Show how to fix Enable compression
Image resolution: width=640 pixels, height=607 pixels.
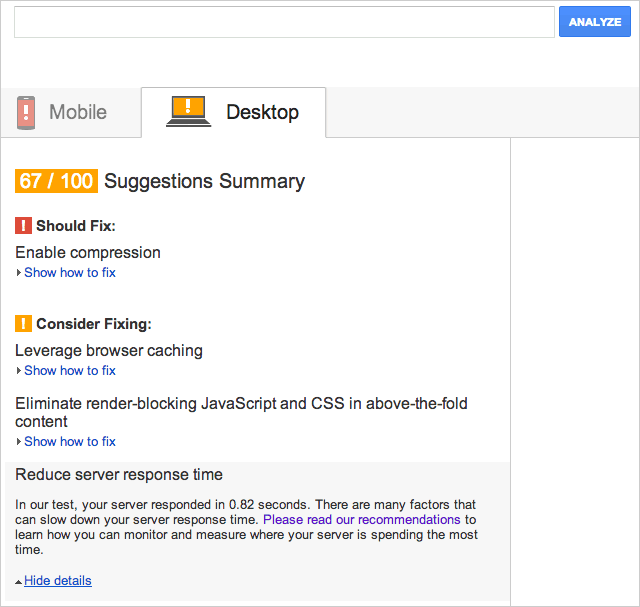pos(70,272)
